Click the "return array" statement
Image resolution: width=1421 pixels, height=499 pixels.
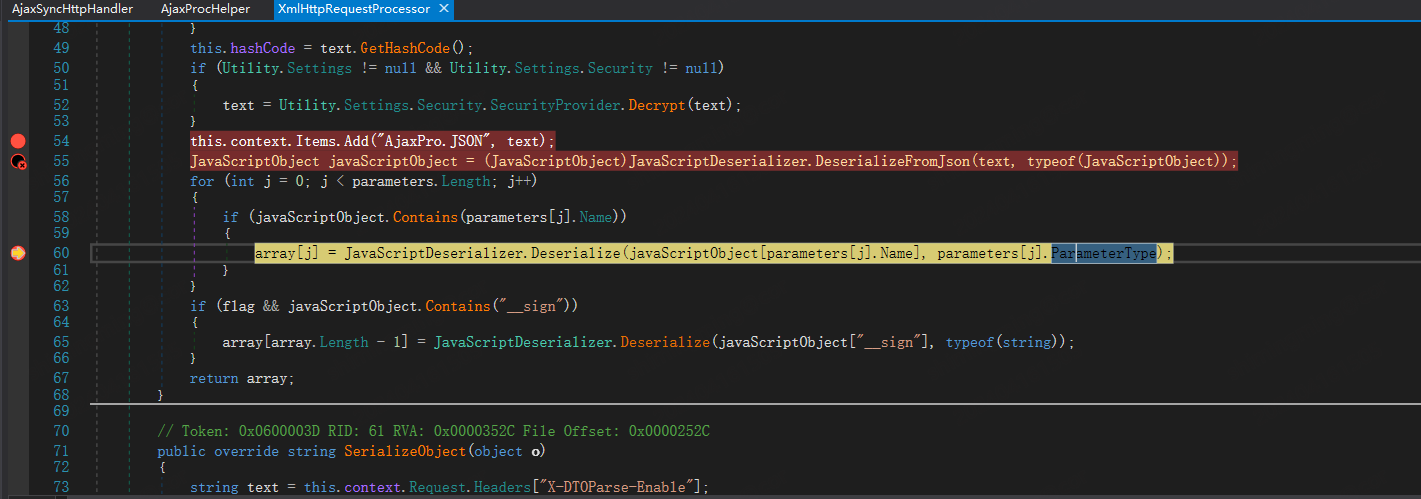coord(242,378)
